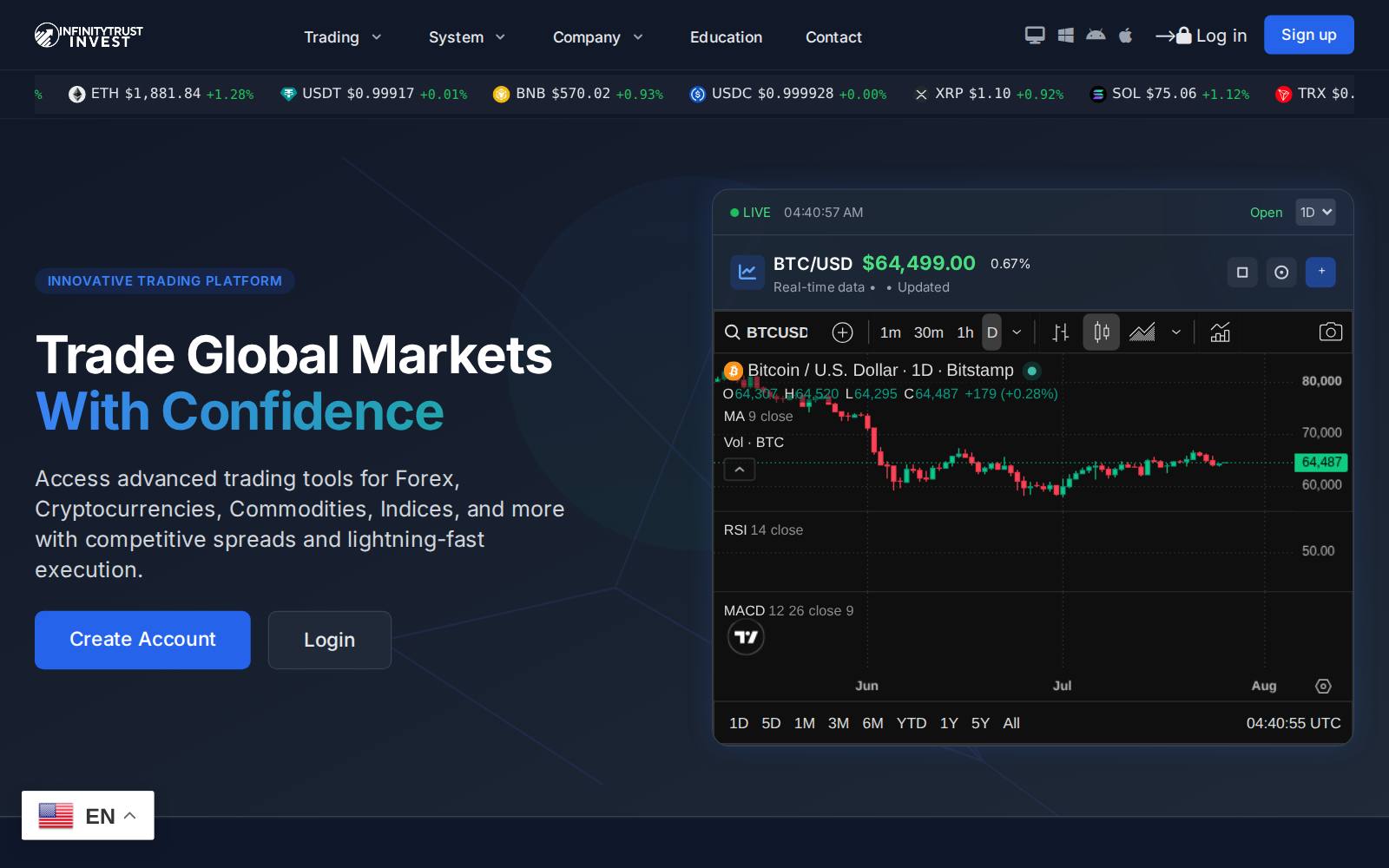Click the square fullscreen icon button
The width and height of the screenshot is (1389, 868).
(1242, 272)
